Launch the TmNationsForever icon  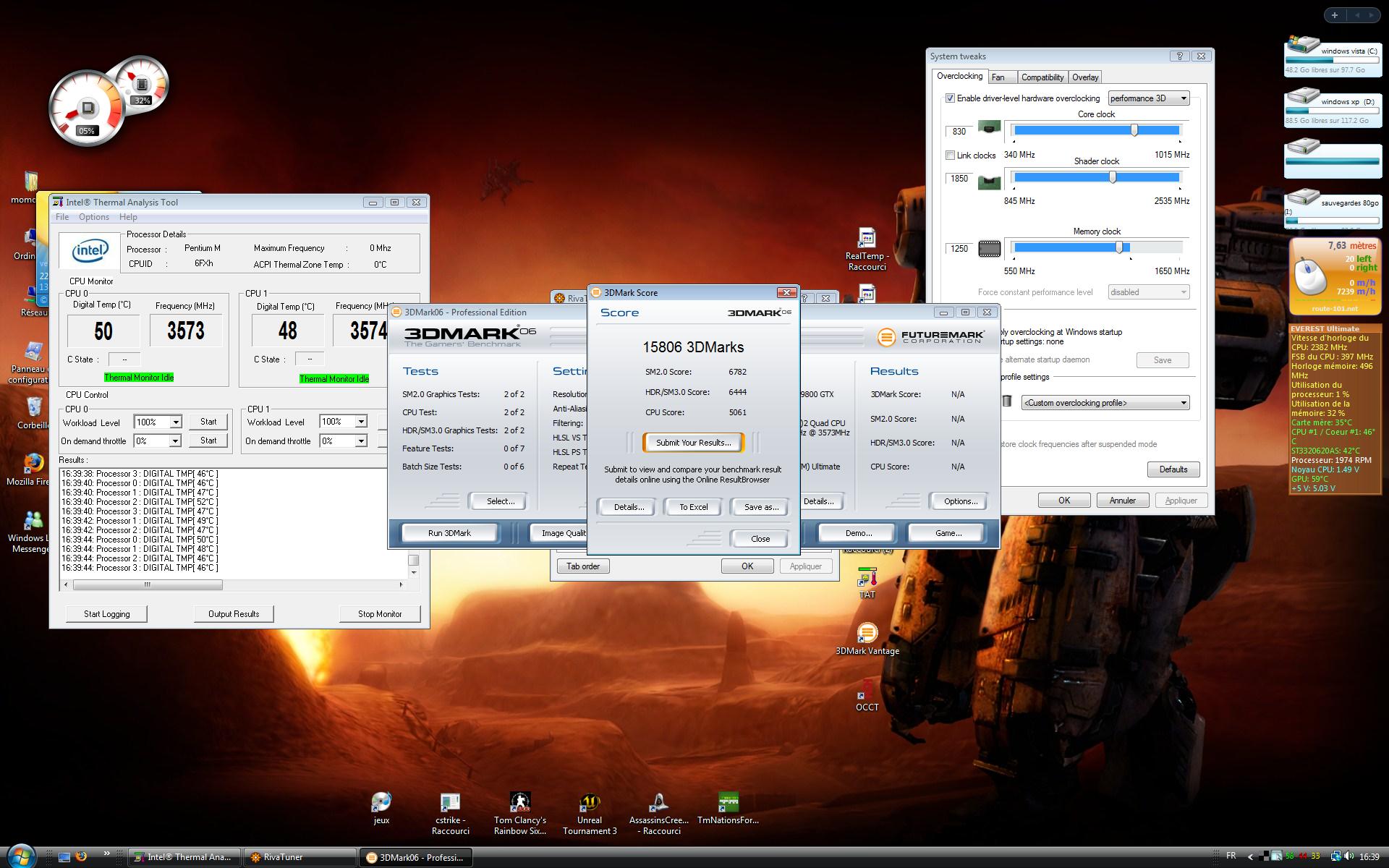click(x=728, y=809)
